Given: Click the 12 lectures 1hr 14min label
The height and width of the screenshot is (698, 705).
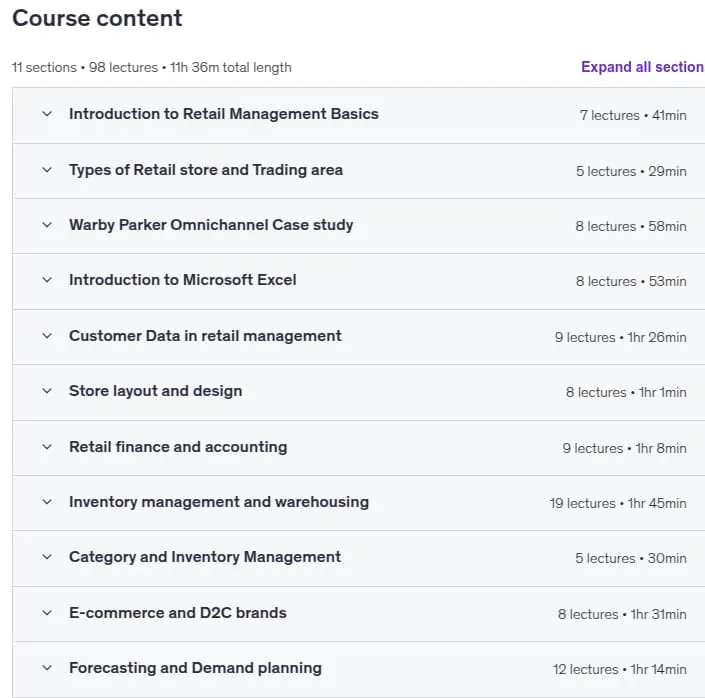Looking at the screenshot, I should (x=620, y=669).
